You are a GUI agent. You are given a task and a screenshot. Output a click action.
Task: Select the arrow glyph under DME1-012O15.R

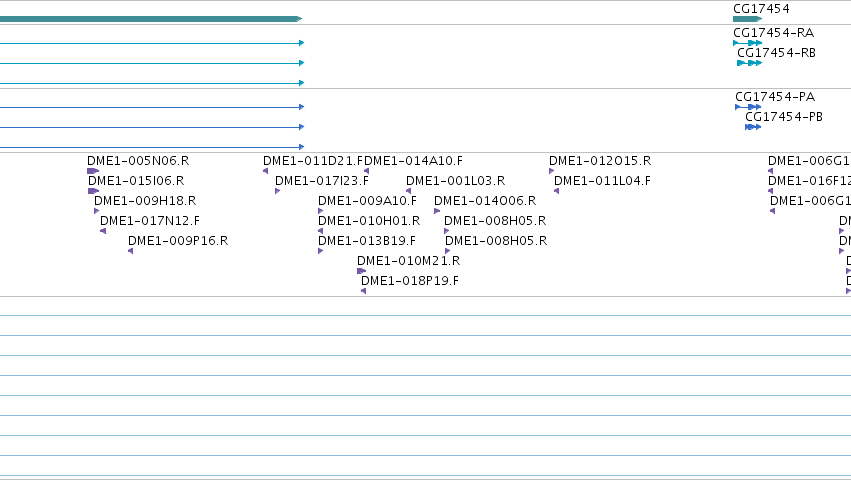pyautogui.click(x=551, y=171)
